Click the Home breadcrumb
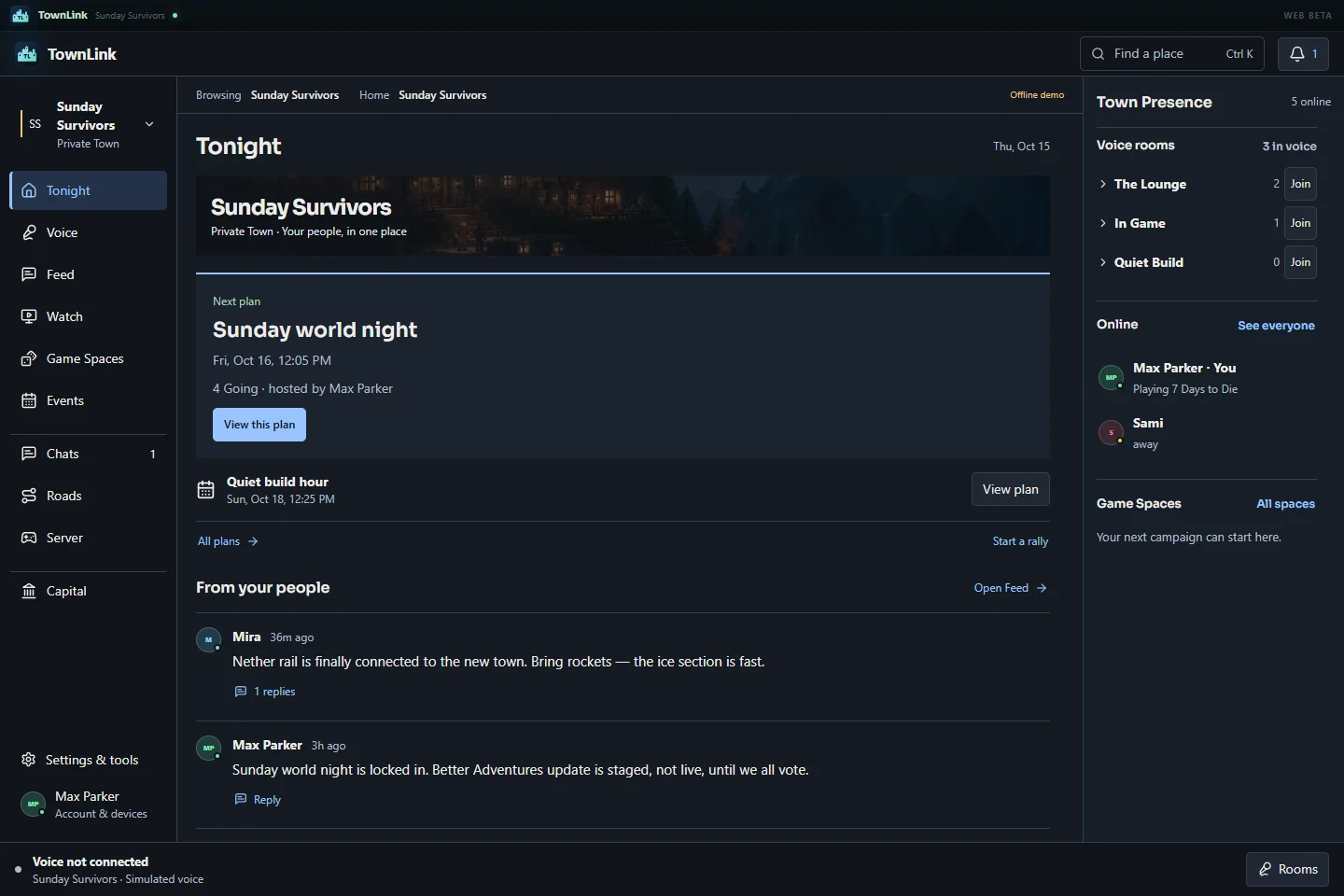The width and height of the screenshot is (1344, 896). coord(374,95)
